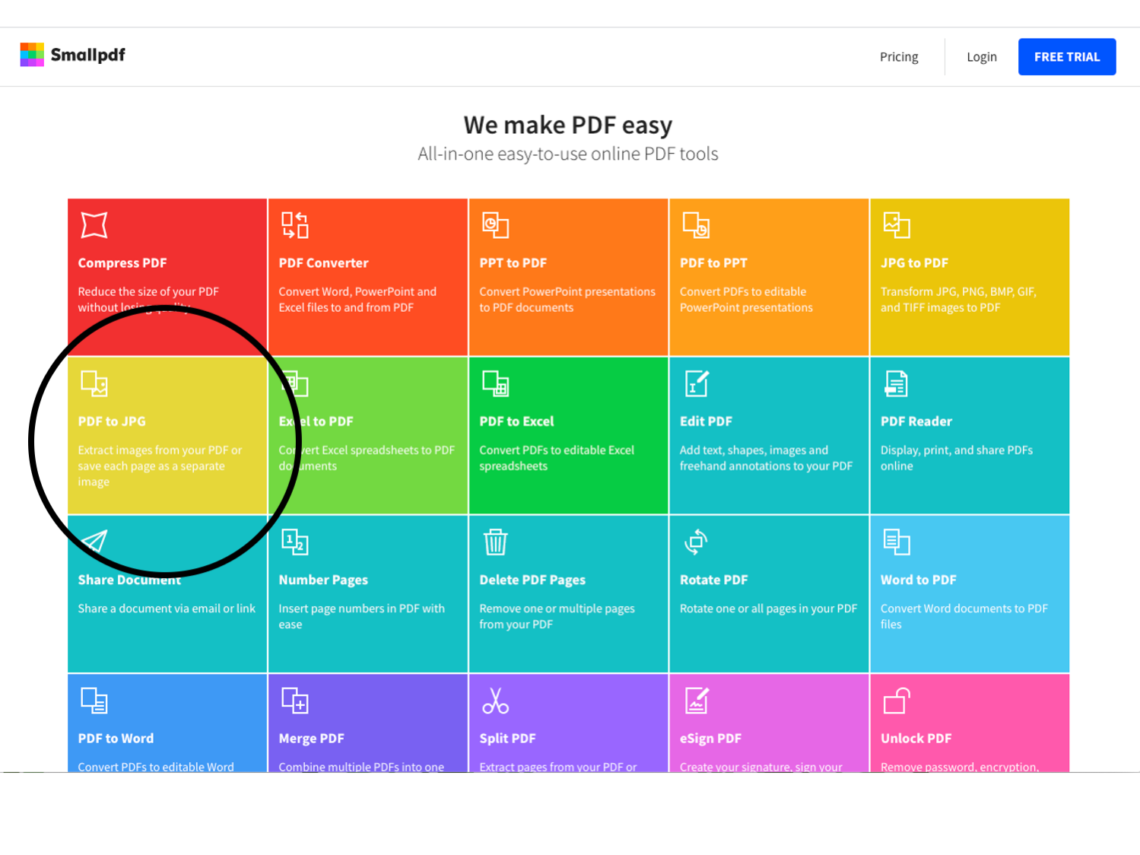
Task: Open the Edit PDF title
Action: [x=706, y=422]
